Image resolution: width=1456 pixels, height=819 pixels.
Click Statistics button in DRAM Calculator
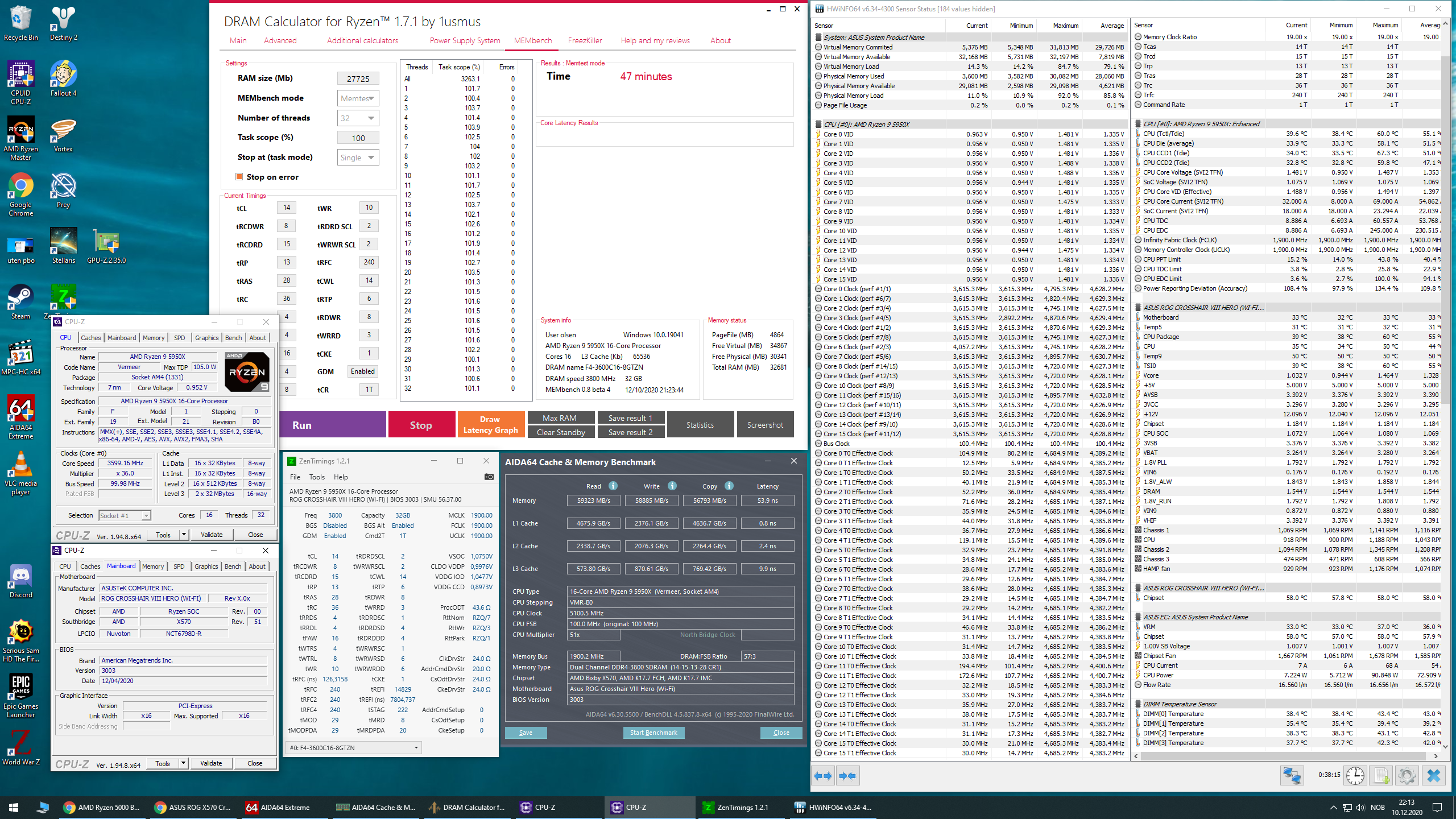point(700,425)
